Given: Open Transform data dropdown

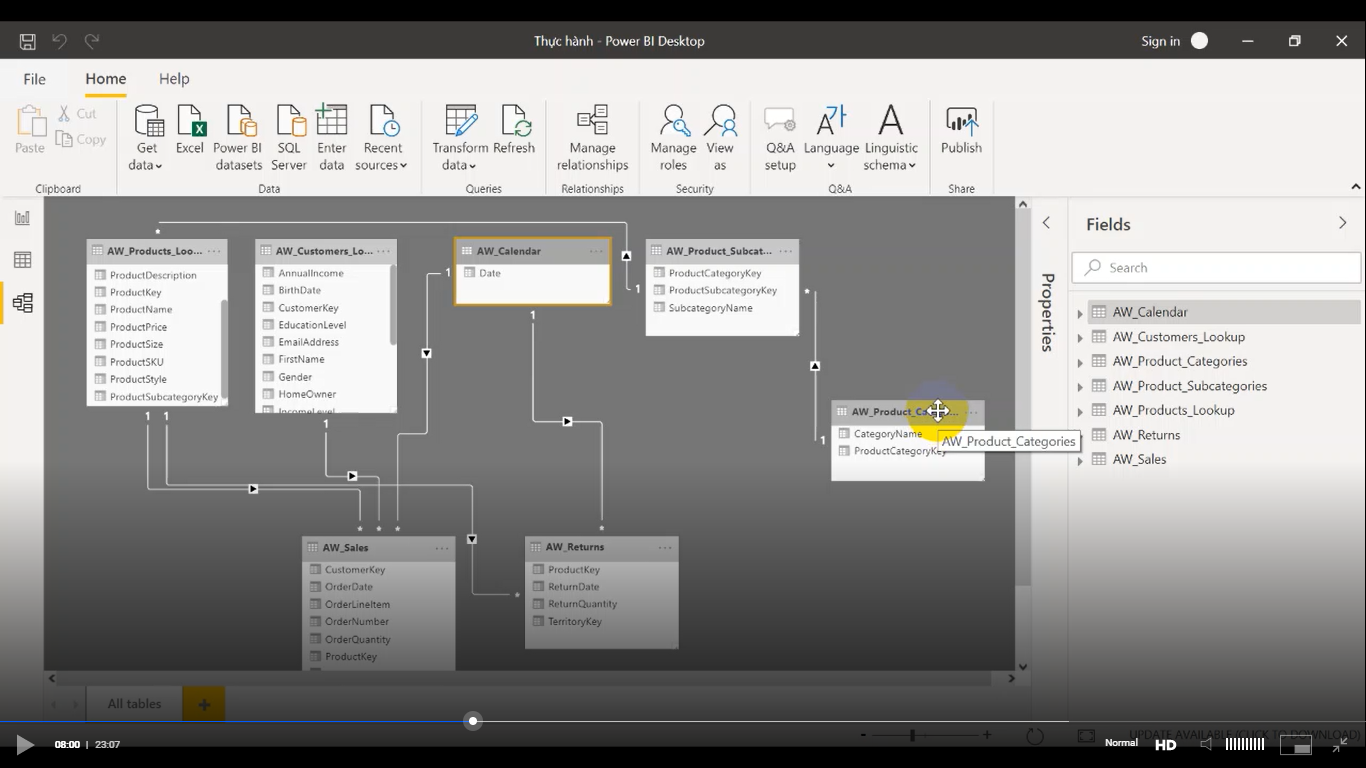Looking at the screenshot, I should tap(460, 138).
